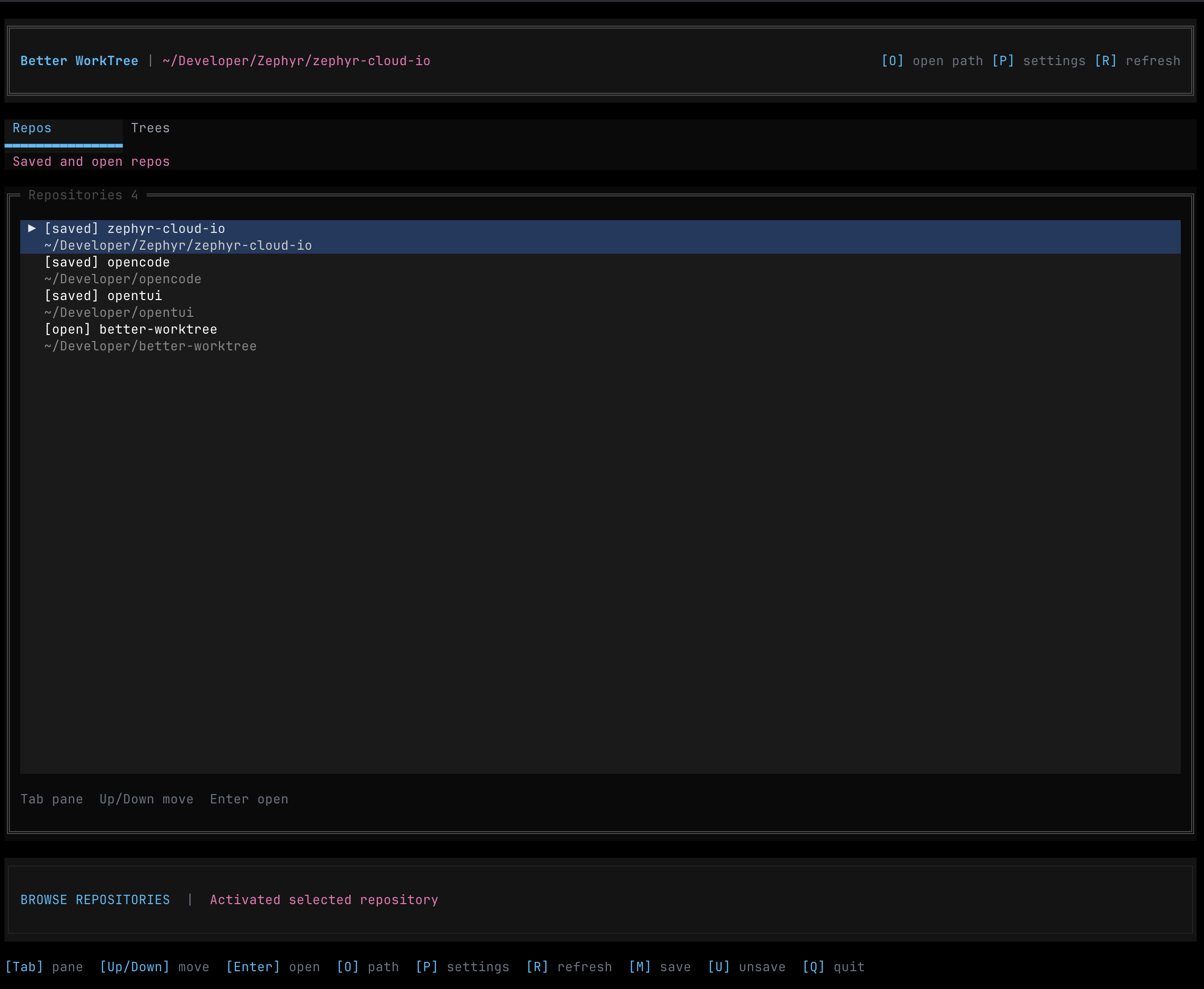Select the Repos tab
1204x989 pixels.
click(x=32, y=128)
